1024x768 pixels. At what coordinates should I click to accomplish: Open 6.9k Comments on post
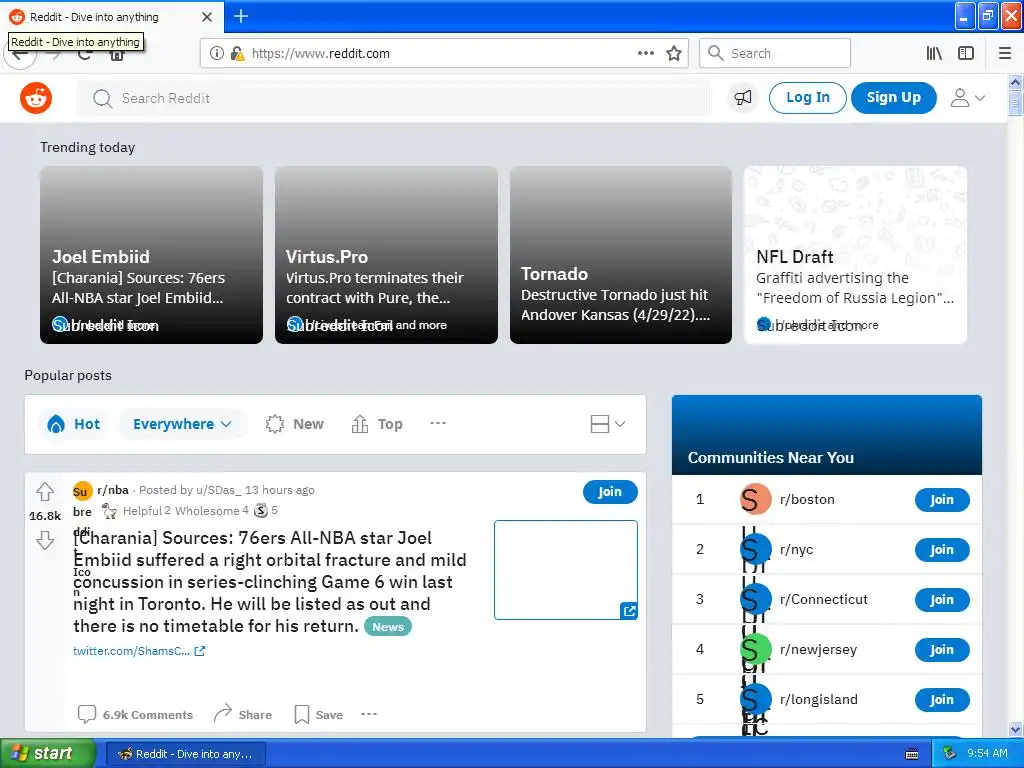(135, 714)
